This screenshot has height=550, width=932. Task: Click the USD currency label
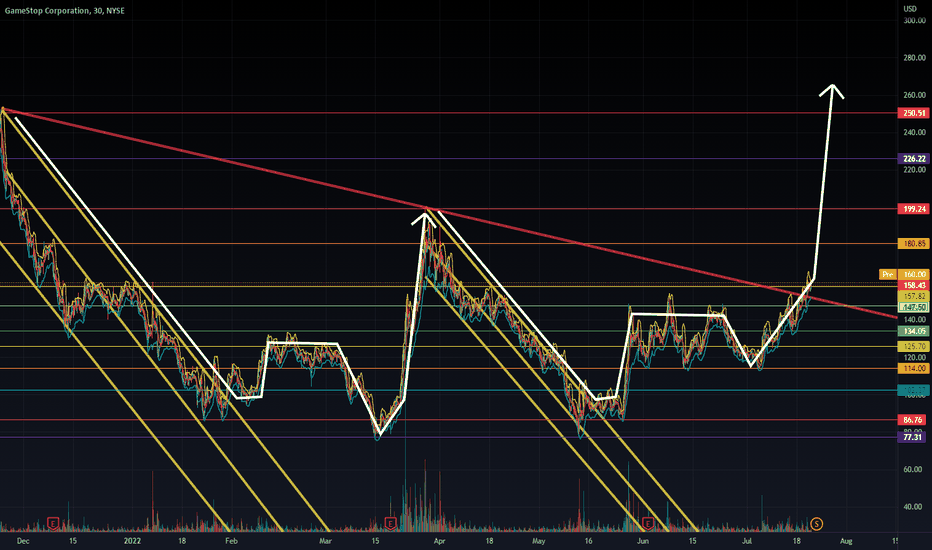pos(910,9)
